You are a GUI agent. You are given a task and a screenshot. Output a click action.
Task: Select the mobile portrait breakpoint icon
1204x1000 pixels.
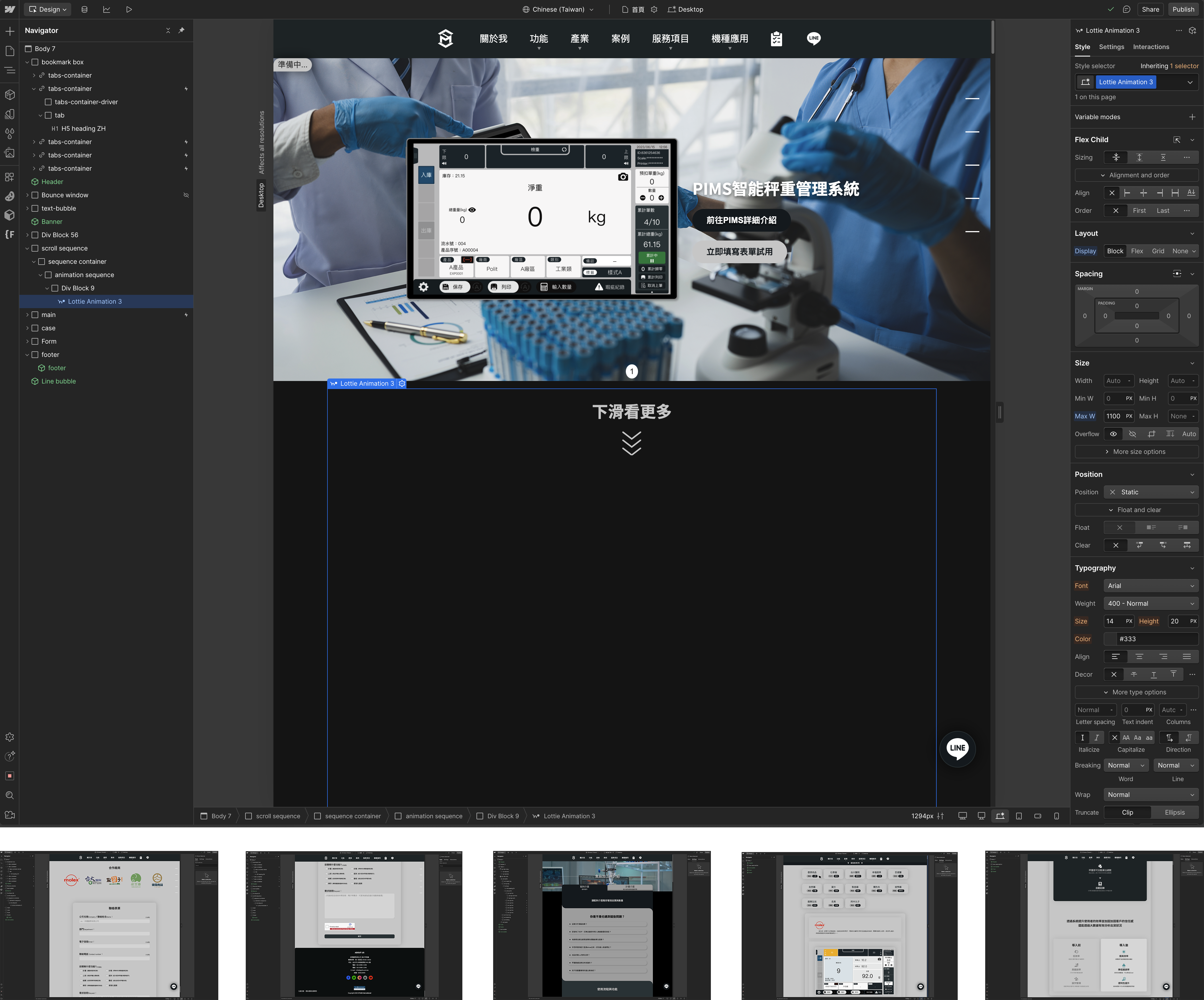(x=1057, y=816)
